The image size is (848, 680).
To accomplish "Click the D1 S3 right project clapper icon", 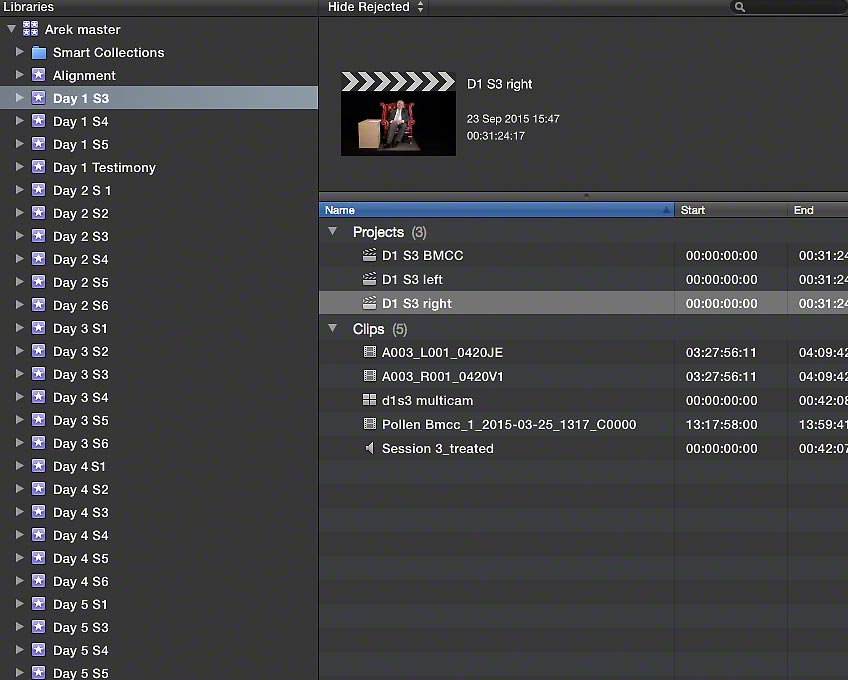I will tap(369, 303).
